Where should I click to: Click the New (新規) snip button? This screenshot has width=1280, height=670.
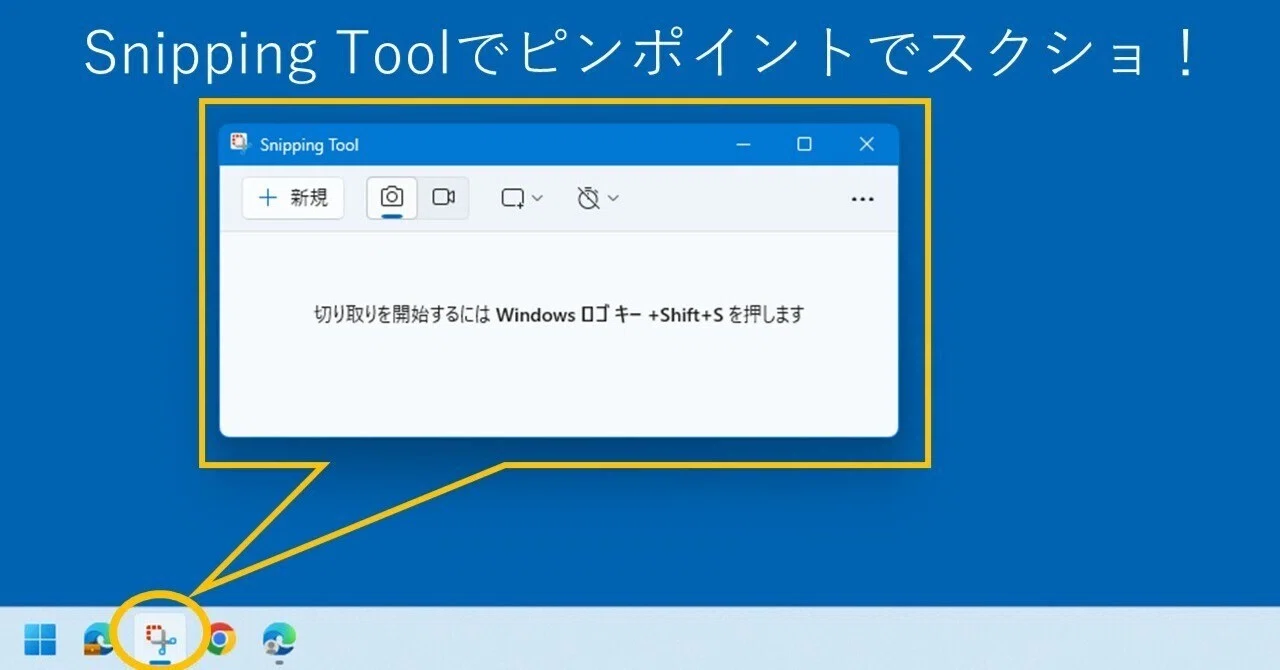point(293,198)
